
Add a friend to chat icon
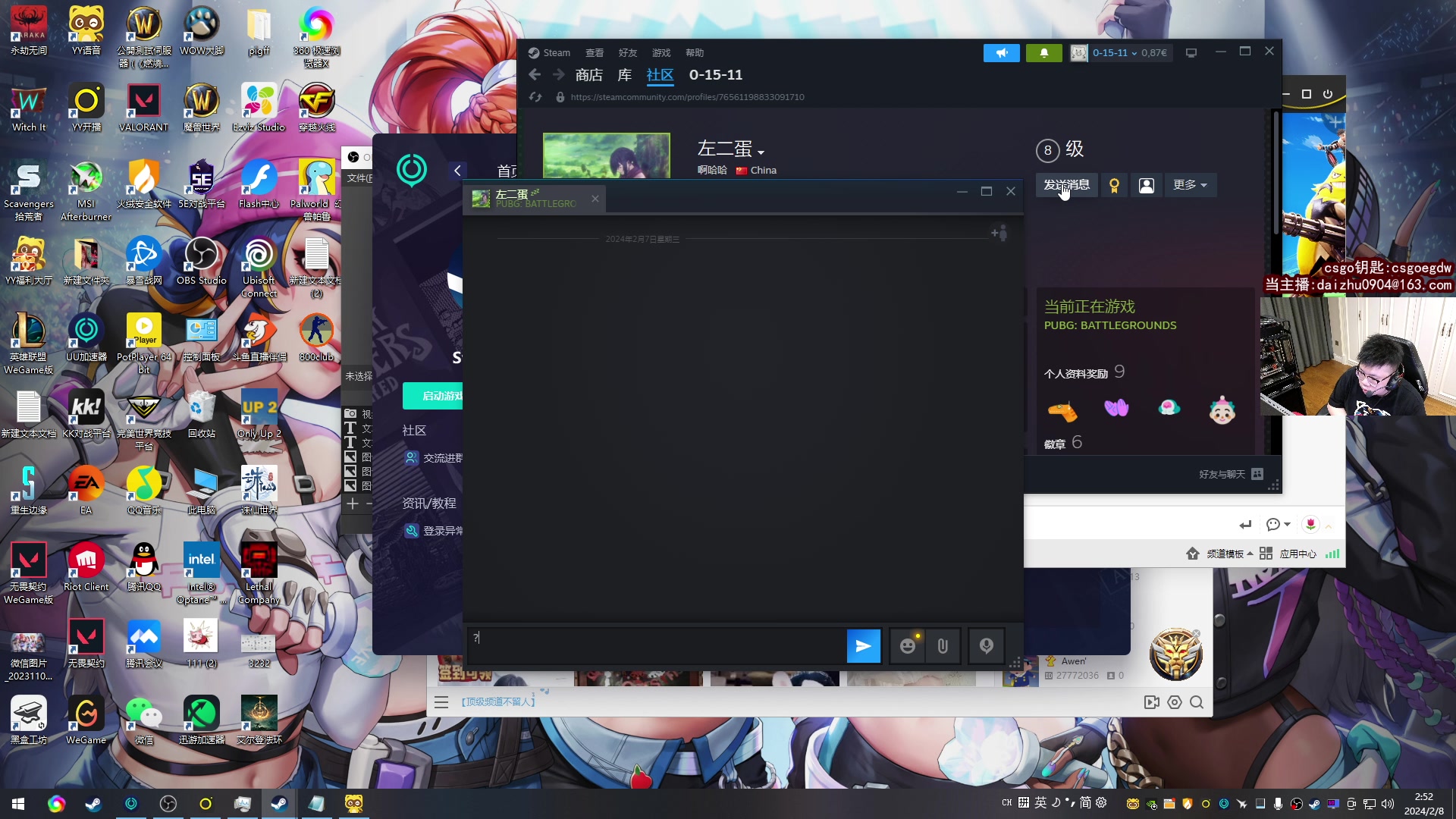coord(999,233)
